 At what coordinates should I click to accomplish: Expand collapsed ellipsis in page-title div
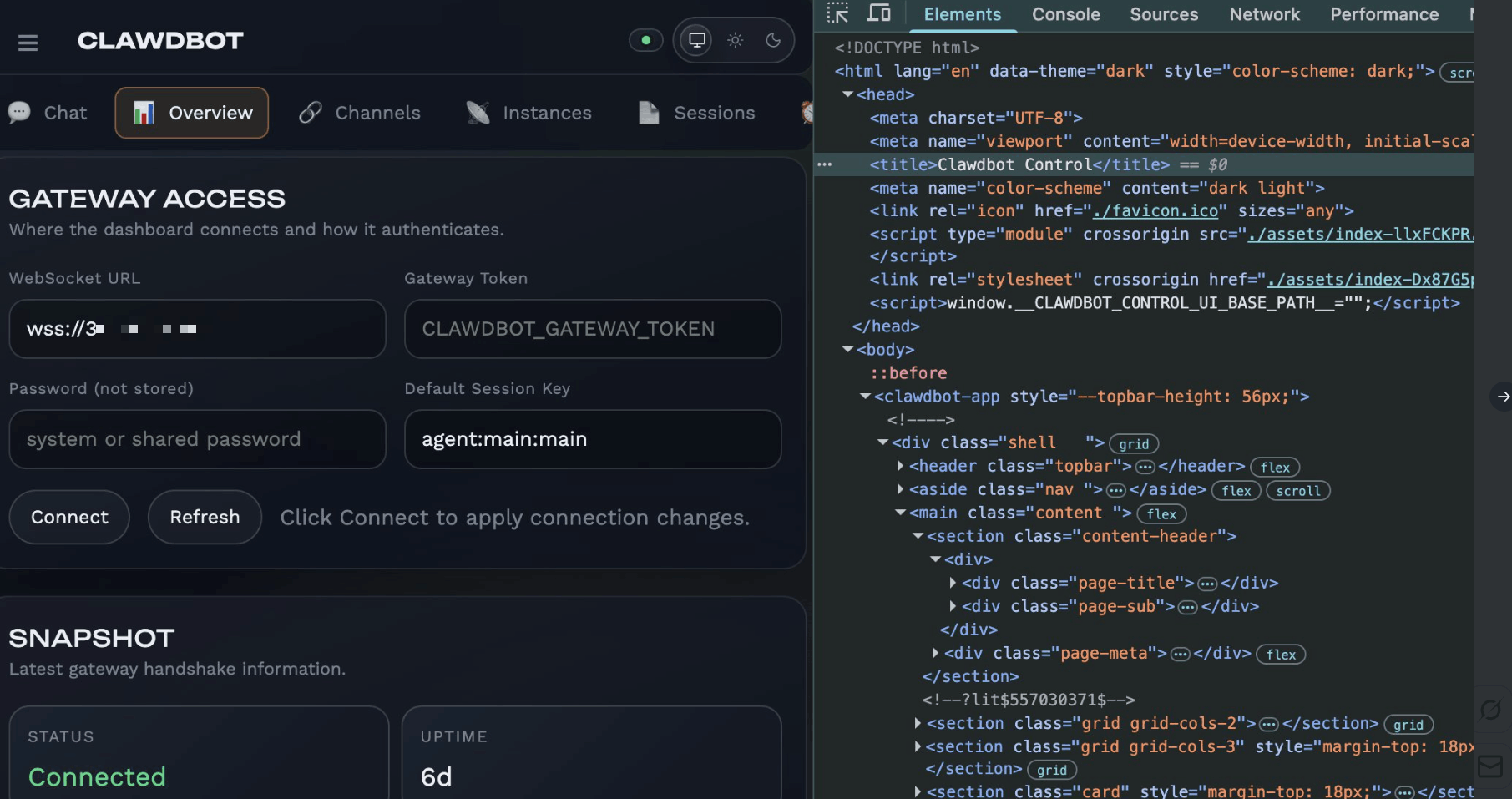pyautogui.click(x=1207, y=584)
